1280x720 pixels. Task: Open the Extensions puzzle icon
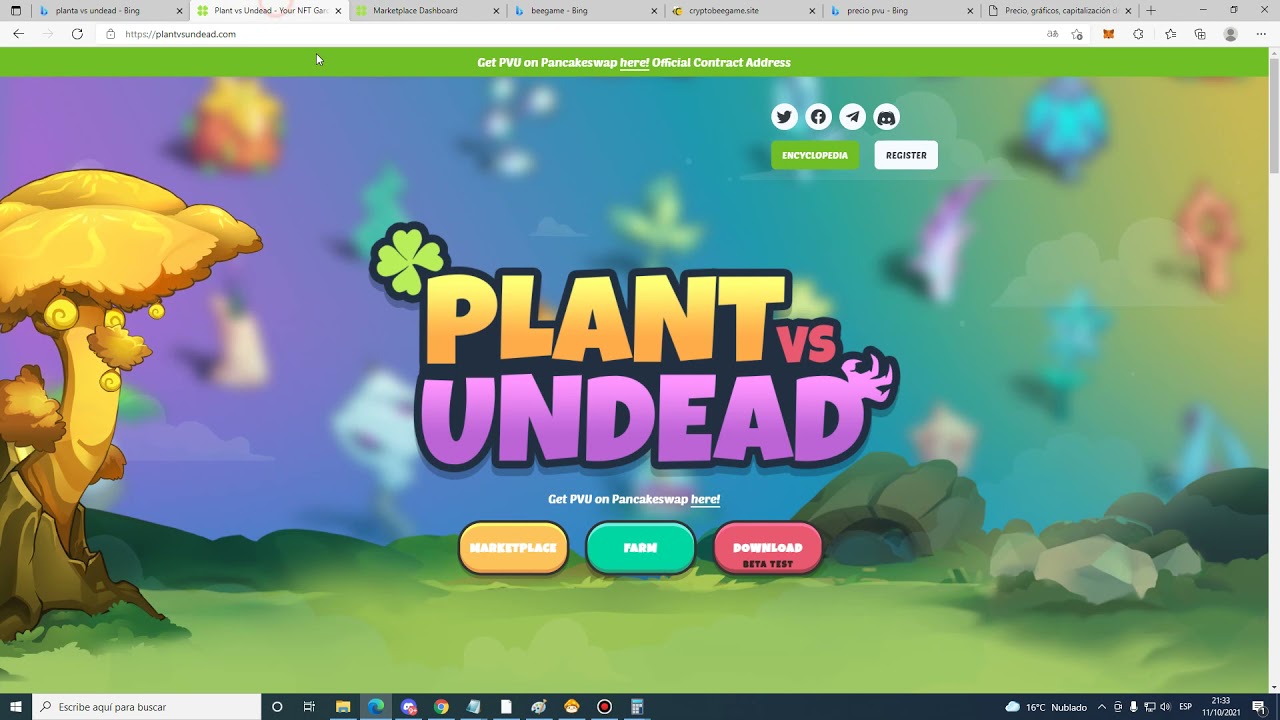[1138, 34]
